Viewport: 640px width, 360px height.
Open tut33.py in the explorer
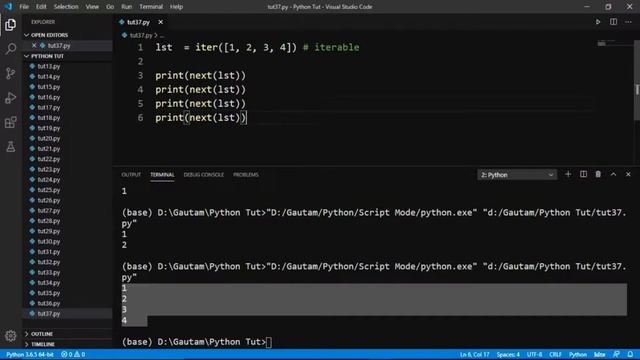click(x=49, y=272)
